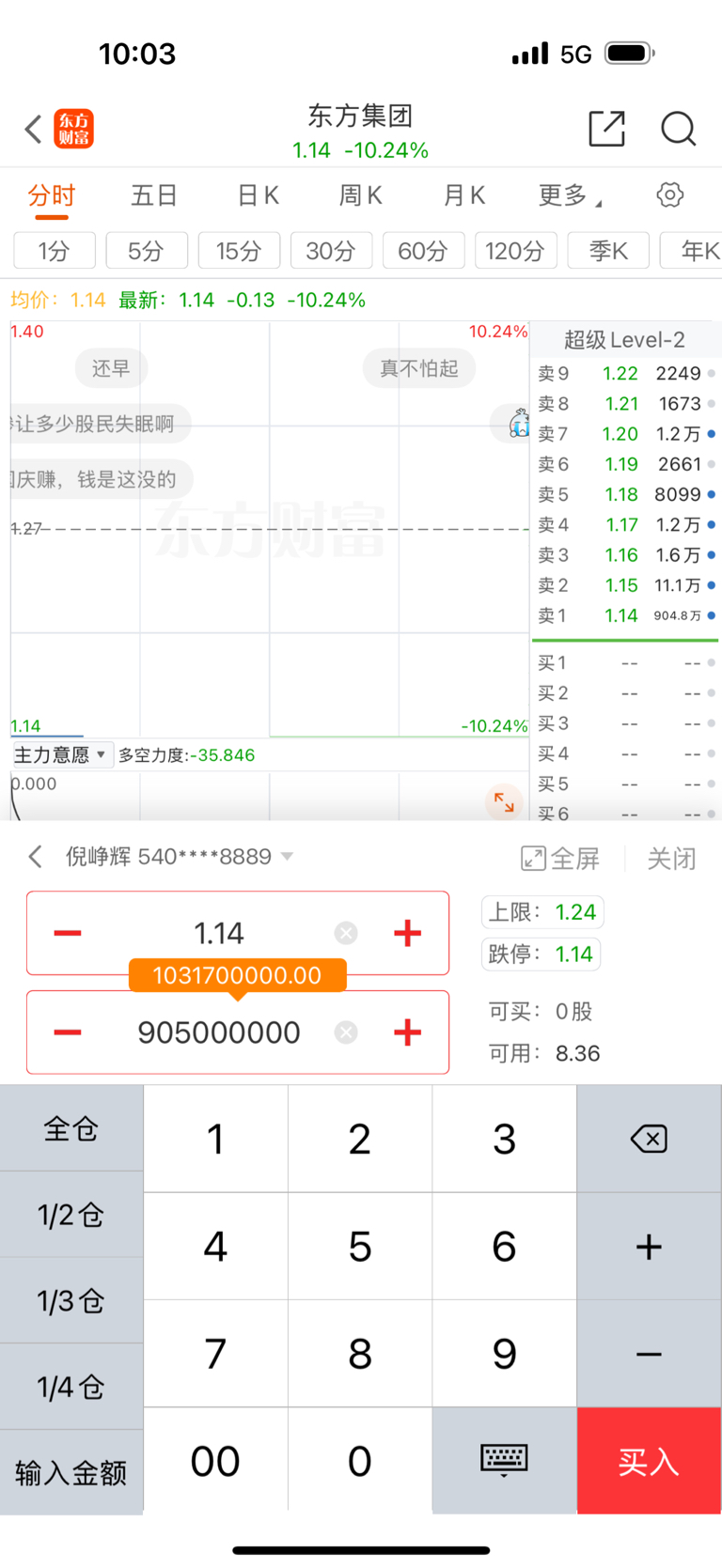Go back using the arrow beside 倪峥辉
The width and height of the screenshot is (722, 1568).
tap(36, 857)
